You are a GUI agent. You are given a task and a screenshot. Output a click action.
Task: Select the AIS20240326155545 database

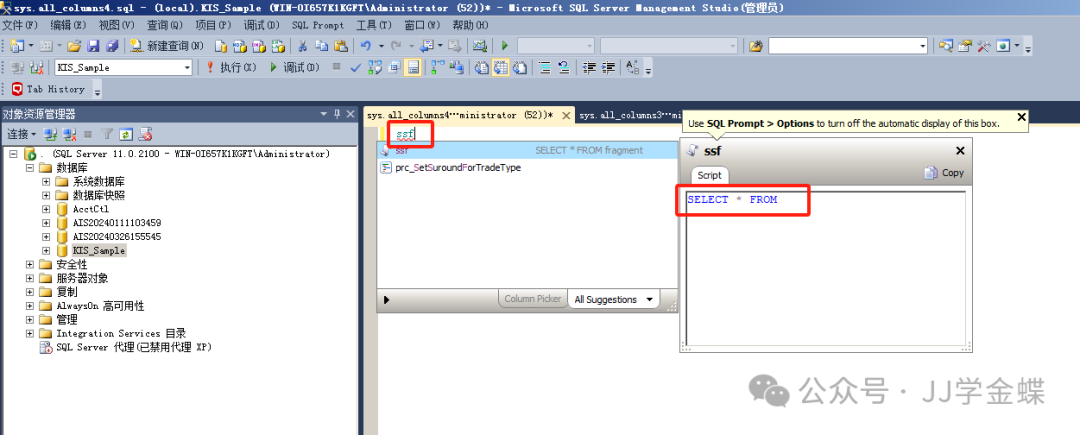coord(116,237)
